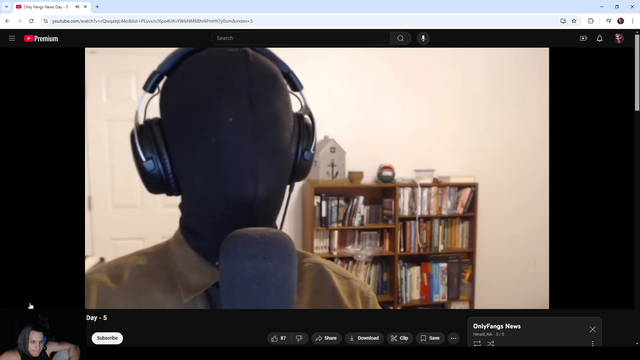Open Chrome media controls icon
The height and width of the screenshot is (360, 640).
[x=608, y=21]
